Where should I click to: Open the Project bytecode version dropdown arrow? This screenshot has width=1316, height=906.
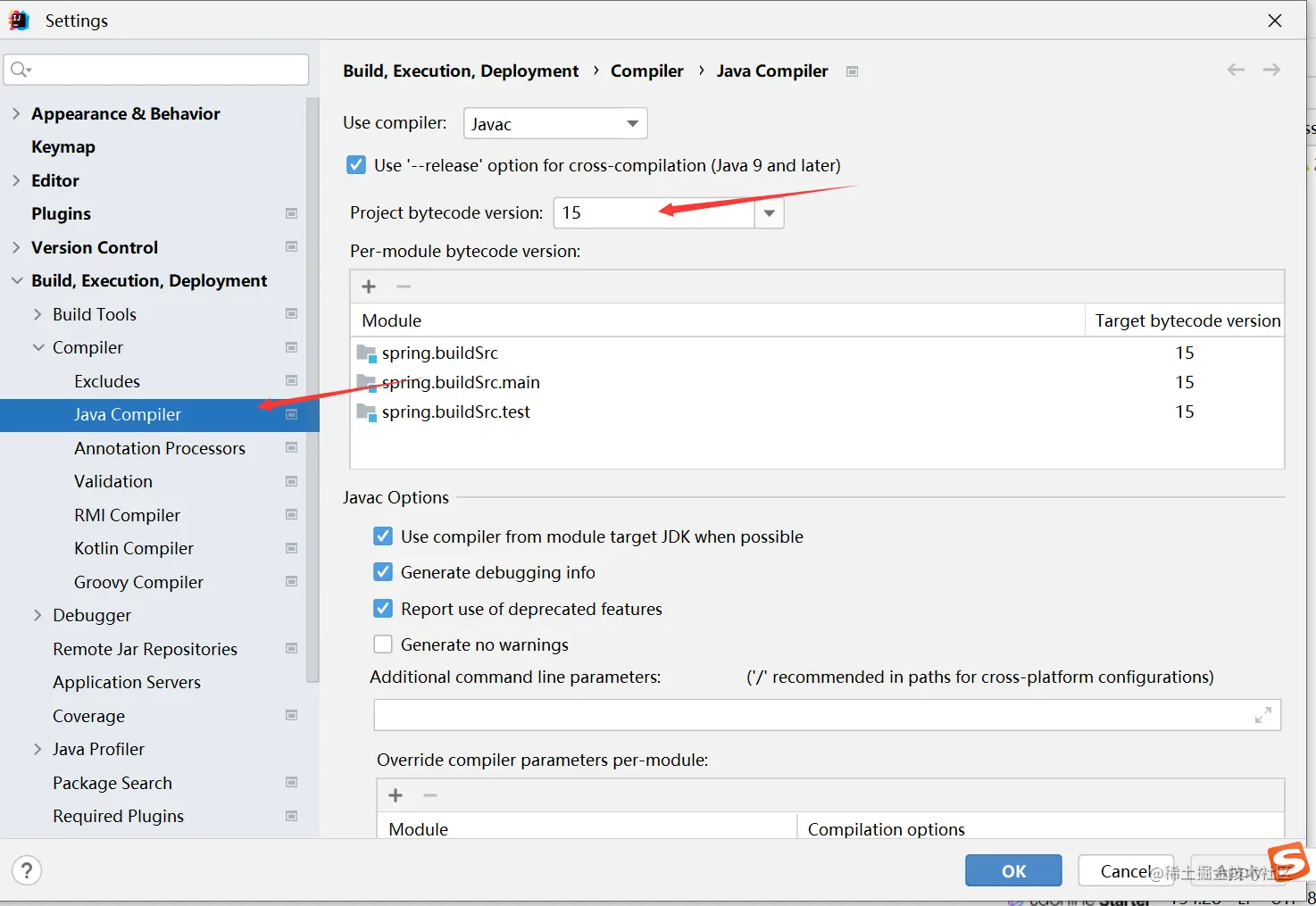pyautogui.click(x=769, y=213)
